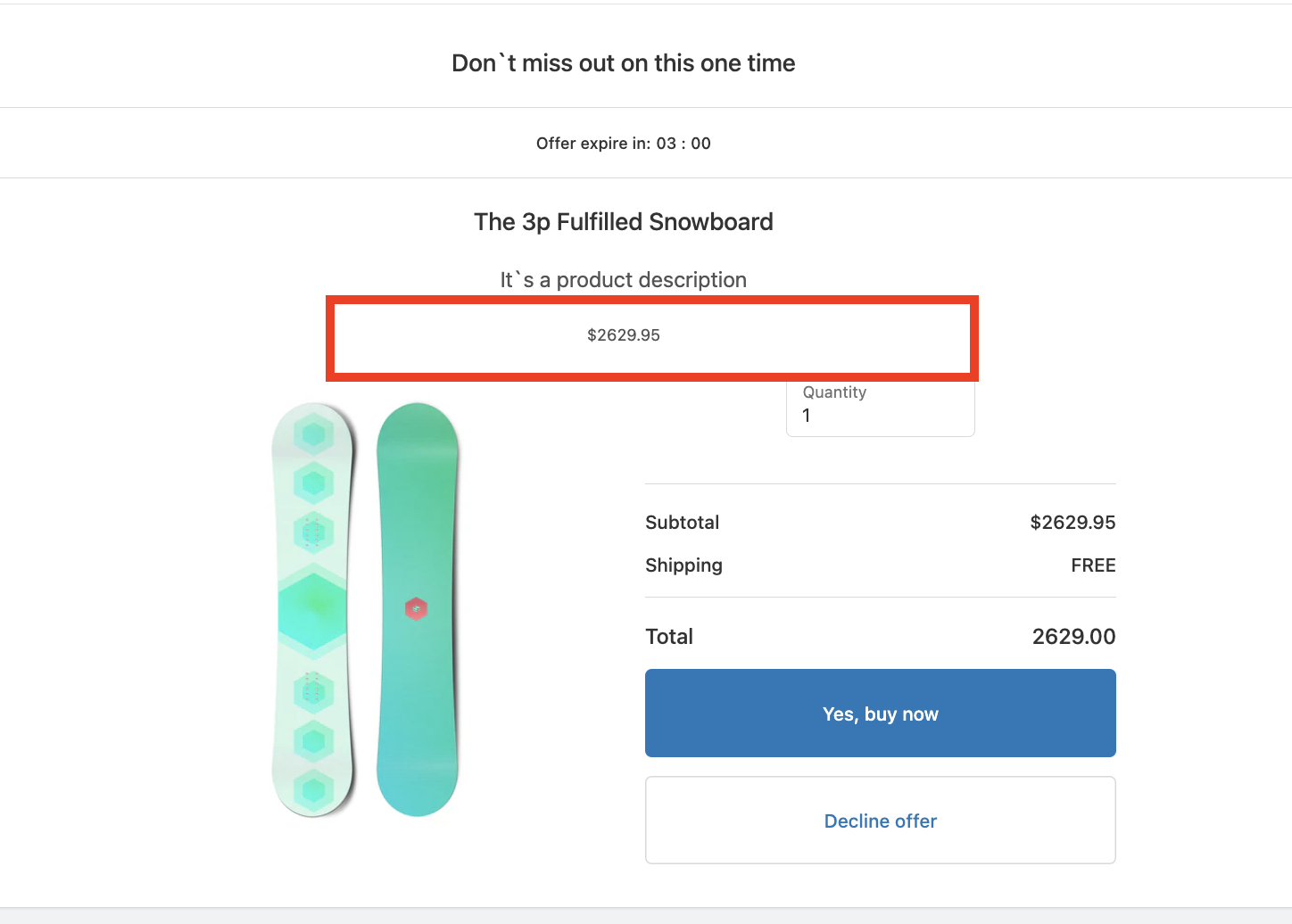Image resolution: width=1292 pixels, height=924 pixels.
Task: Click the top hexagon on the white snowboard
Action: coord(313,434)
